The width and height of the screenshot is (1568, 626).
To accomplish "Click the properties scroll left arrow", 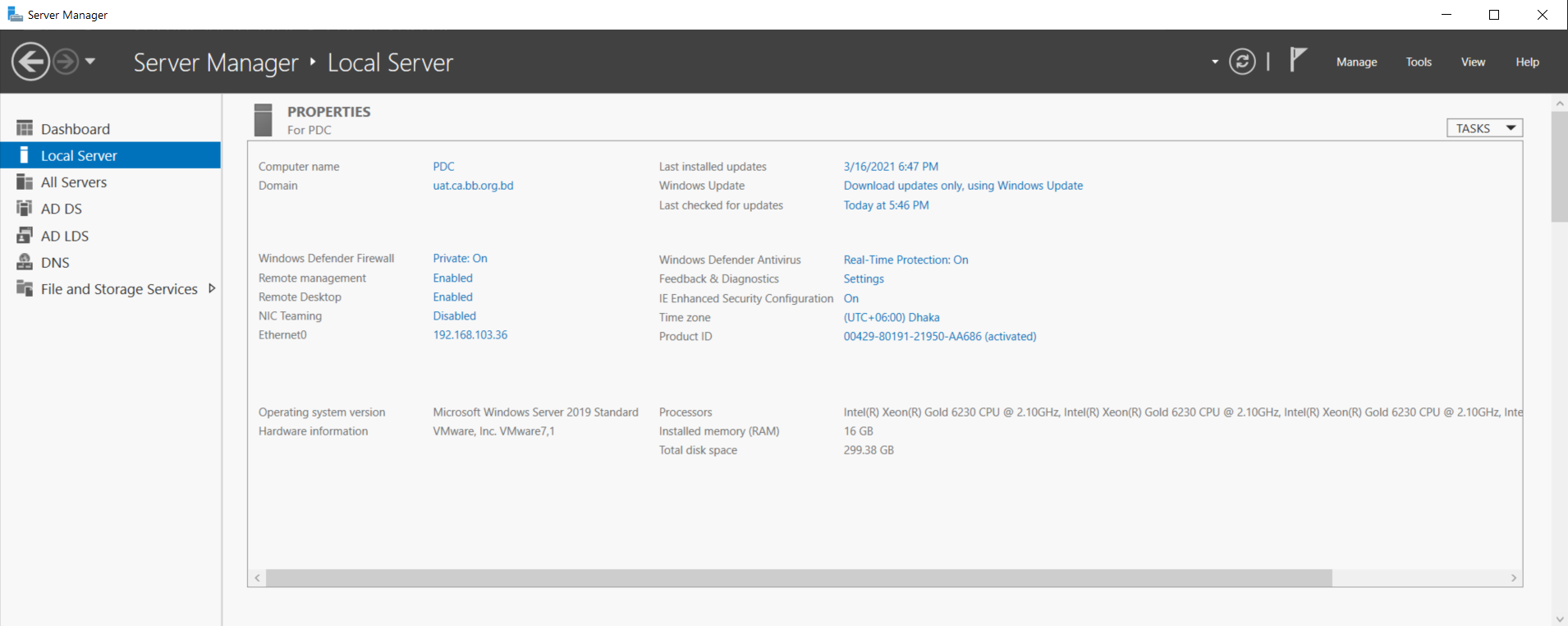I will pyautogui.click(x=257, y=578).
